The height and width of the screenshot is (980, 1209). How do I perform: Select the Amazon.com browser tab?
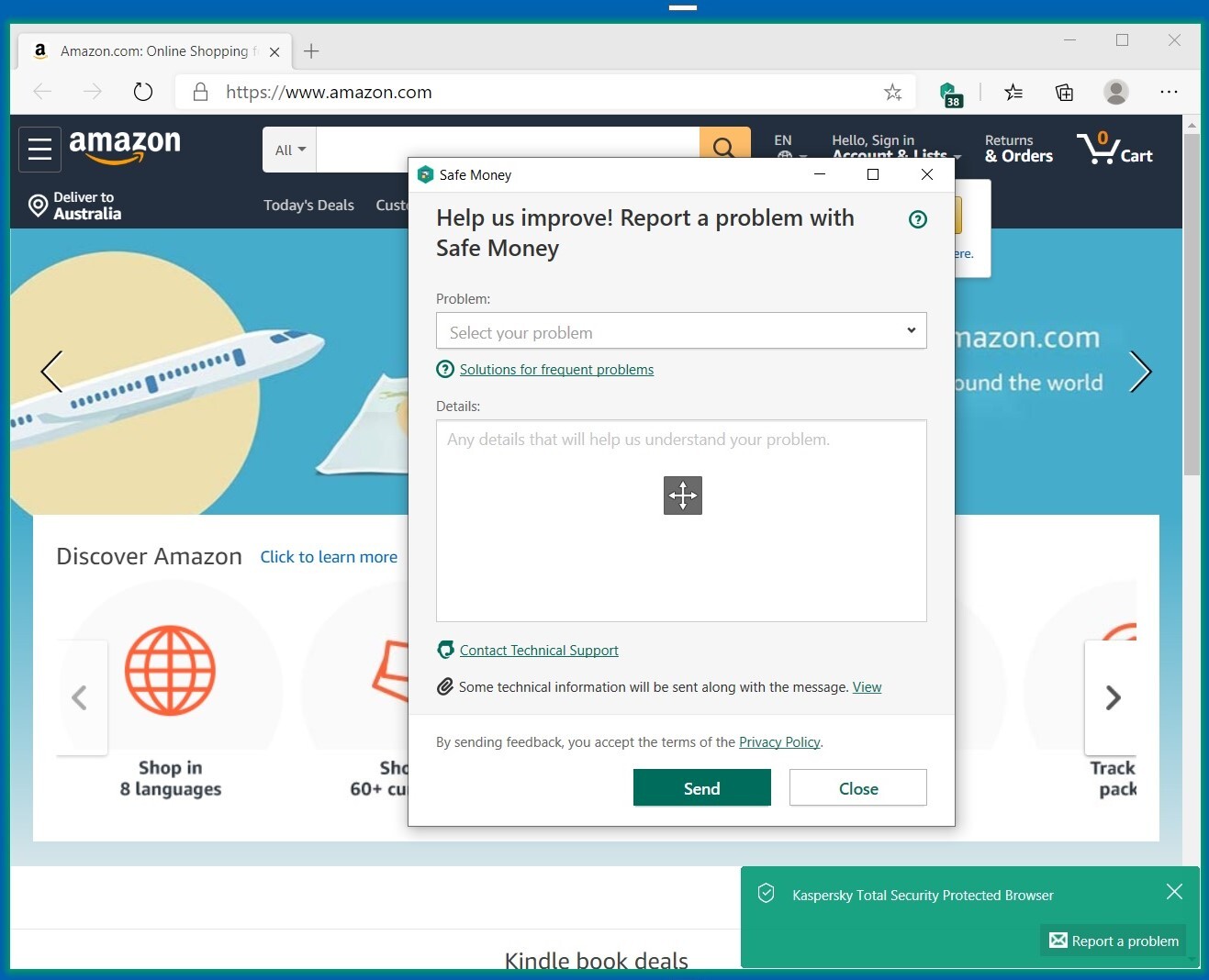154,51
